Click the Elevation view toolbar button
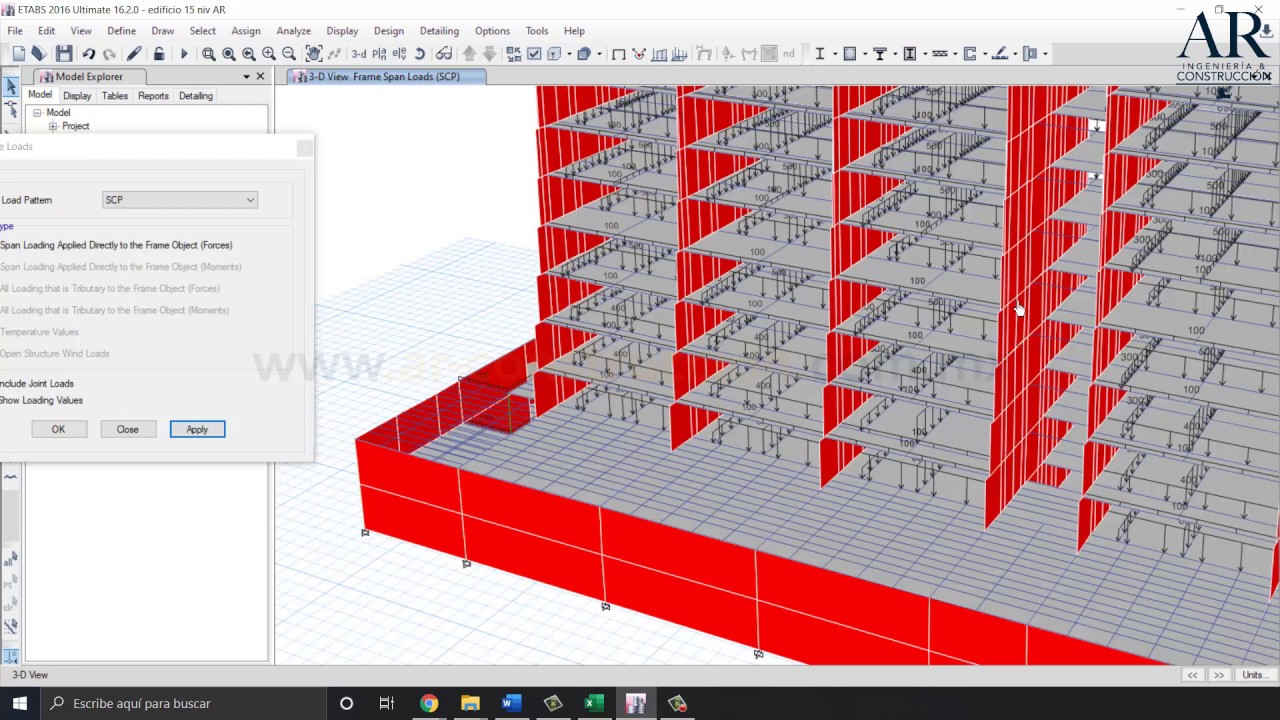1280x720 pixels. click(x=399, y=54)
